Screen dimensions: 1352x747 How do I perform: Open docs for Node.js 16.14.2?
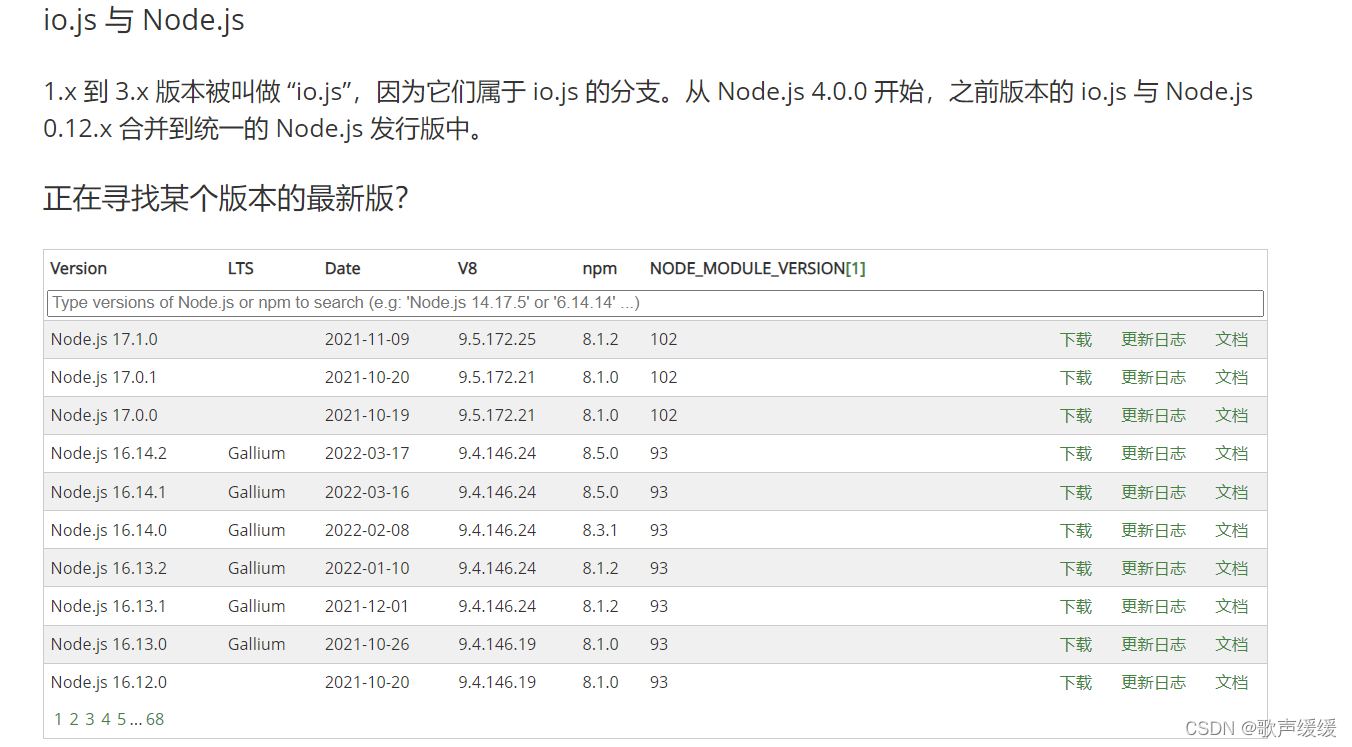(x=1232, y=453)
